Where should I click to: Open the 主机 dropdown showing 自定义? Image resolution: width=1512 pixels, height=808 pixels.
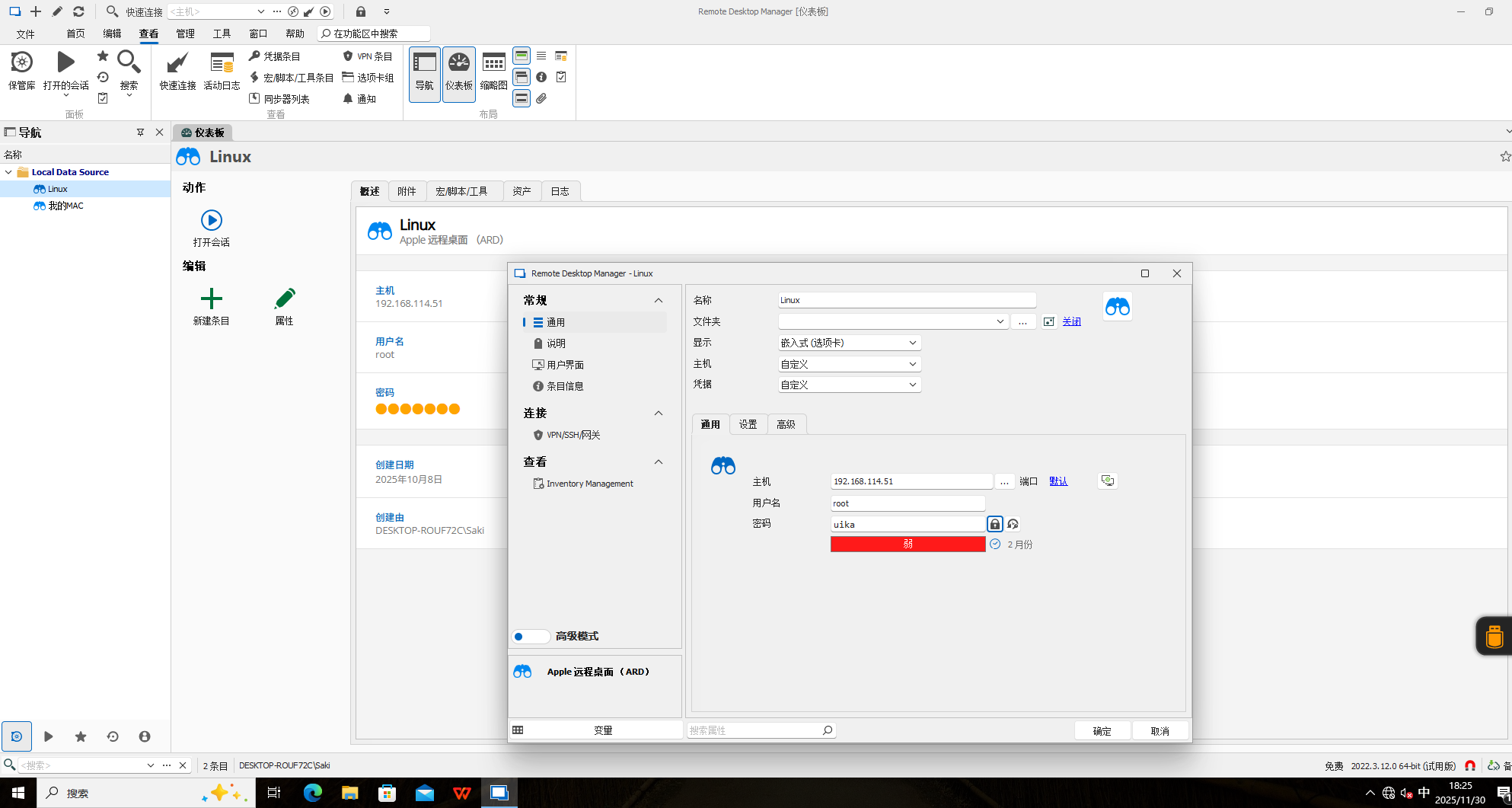point(850,365)
